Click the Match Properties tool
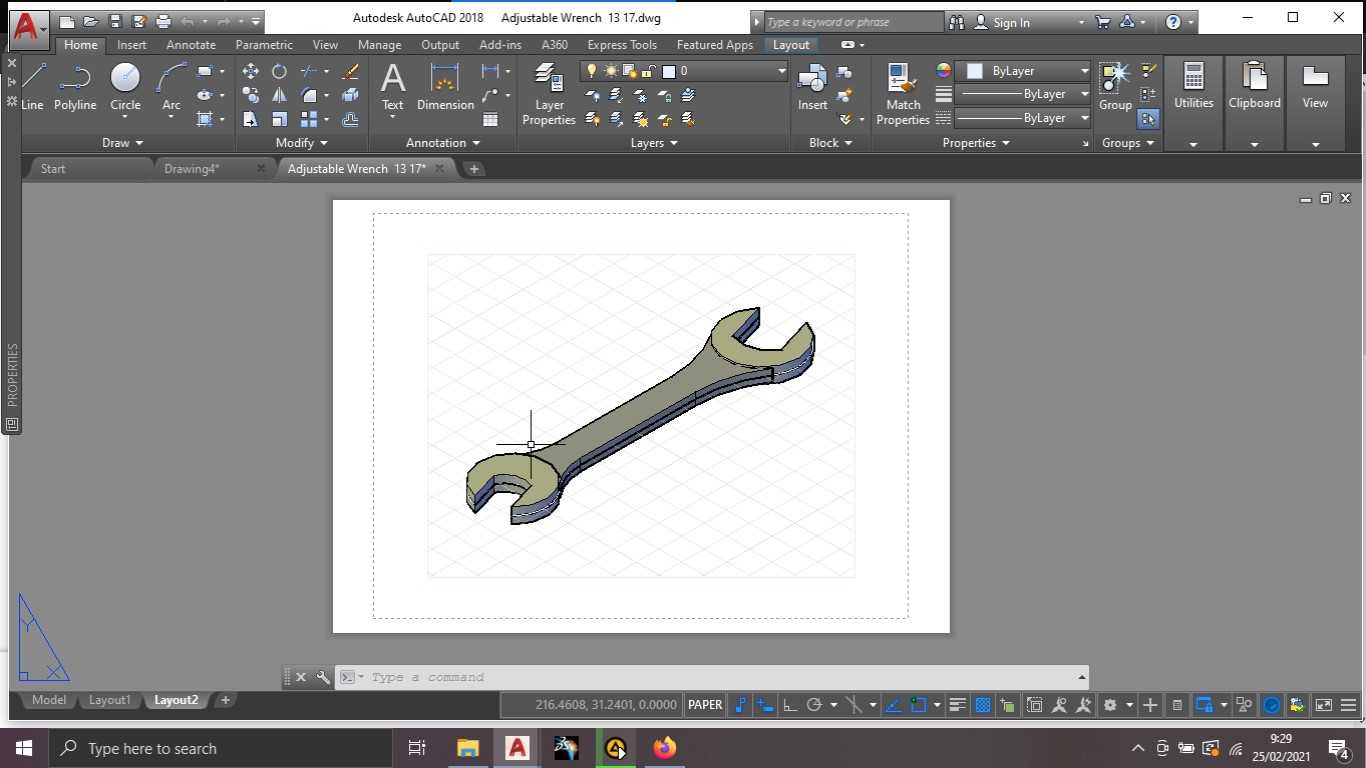The image size is (1366, 768). [903, 94]
